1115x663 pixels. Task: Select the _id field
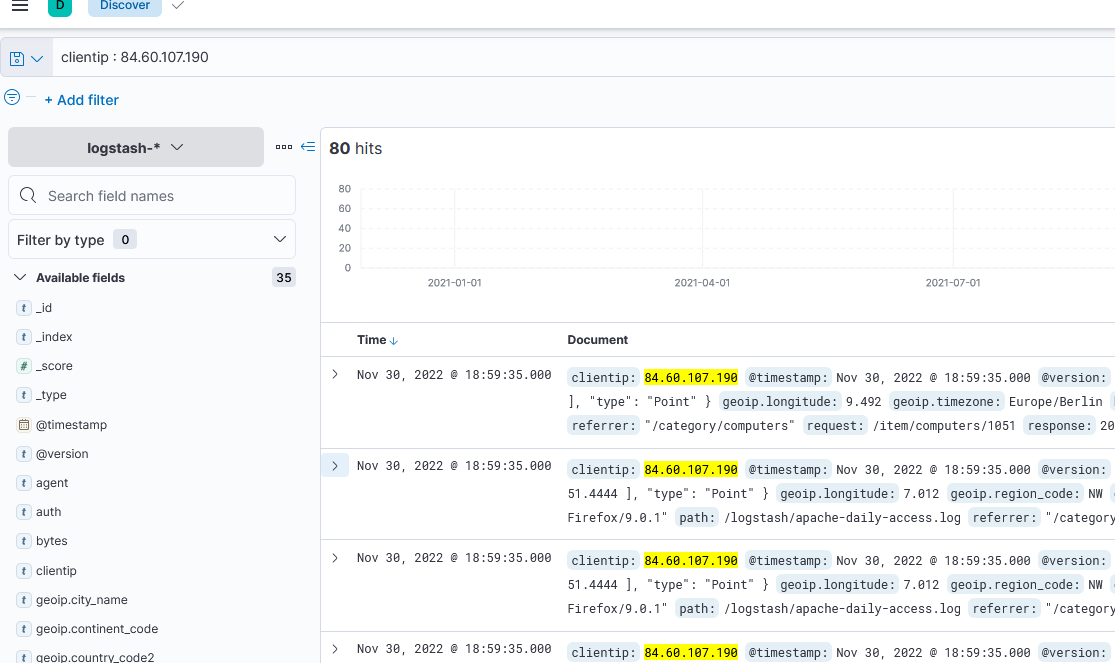[x=44, y=307]
